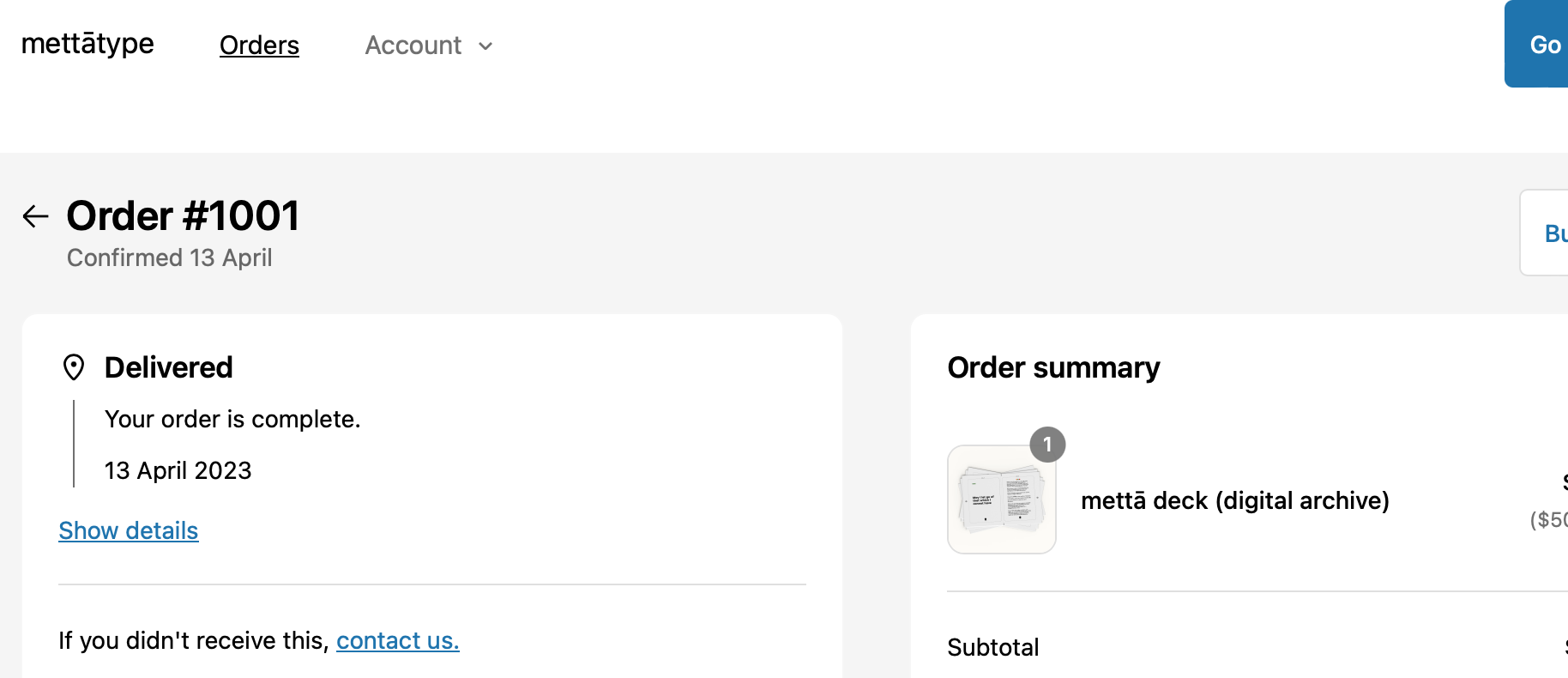Click the Order #1001 heading
The height and width of the screenshot is (678, 1568).
[x=184, y=216]
